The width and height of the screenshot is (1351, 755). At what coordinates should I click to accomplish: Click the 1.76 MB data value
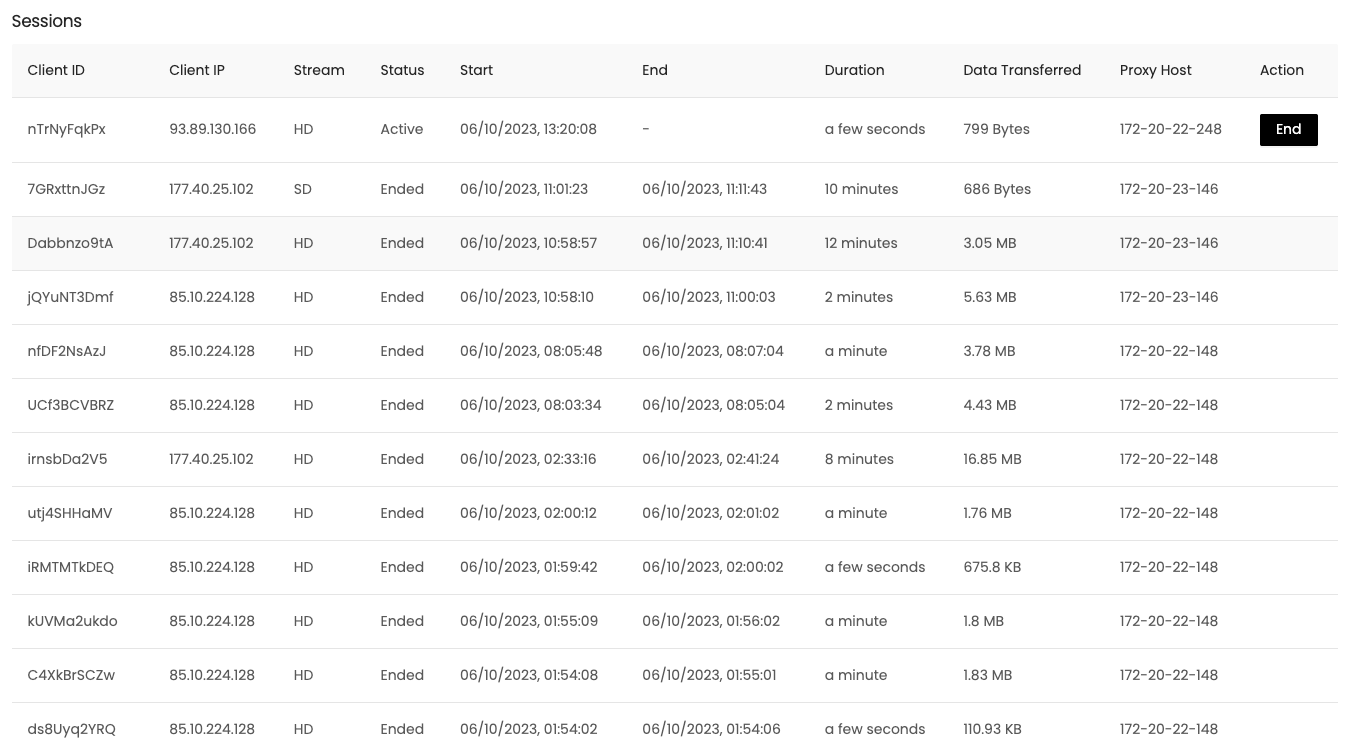coord(987,513)
